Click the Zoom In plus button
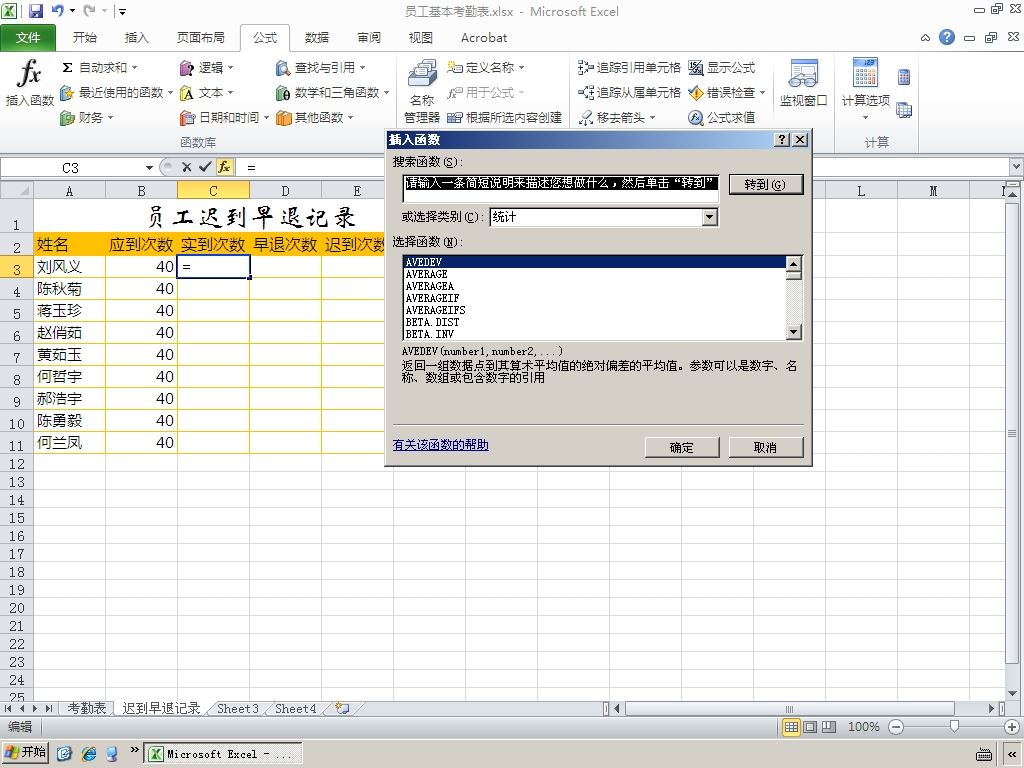1024x768 pixels. pyautogui.click(x=1012, y=727)
